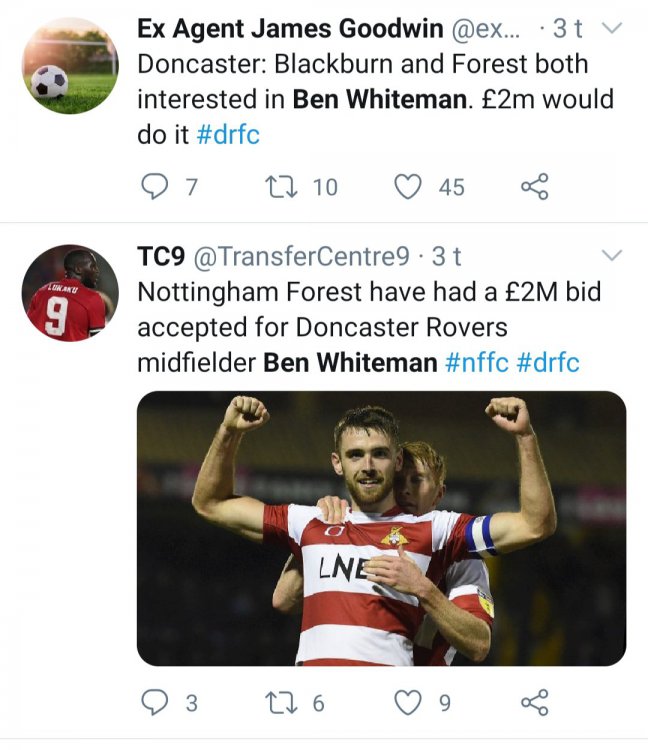Reply to Ex Agent James Goodwin's tweet

(154, 186)
